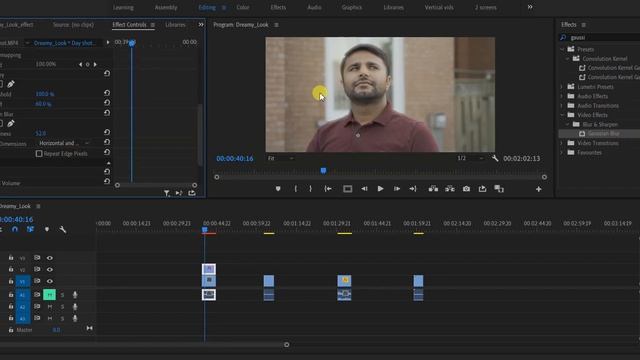Expand the Video Transitions folder
Viewport: 640px width, 360px height.
562,143
